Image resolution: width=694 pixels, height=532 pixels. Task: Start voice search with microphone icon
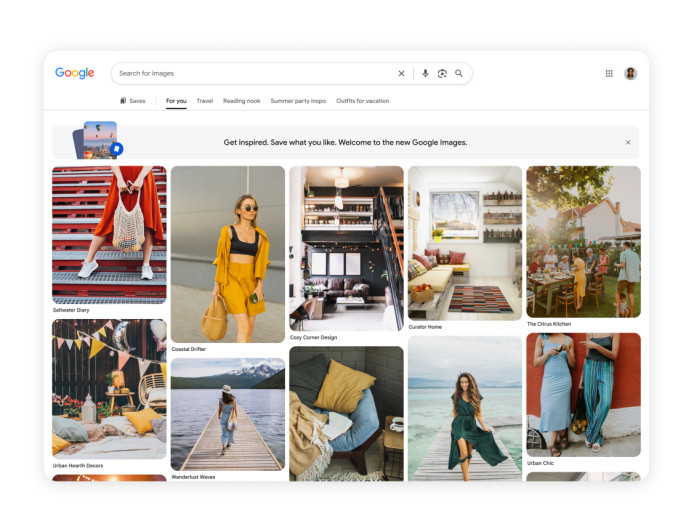tap(425, 73)
